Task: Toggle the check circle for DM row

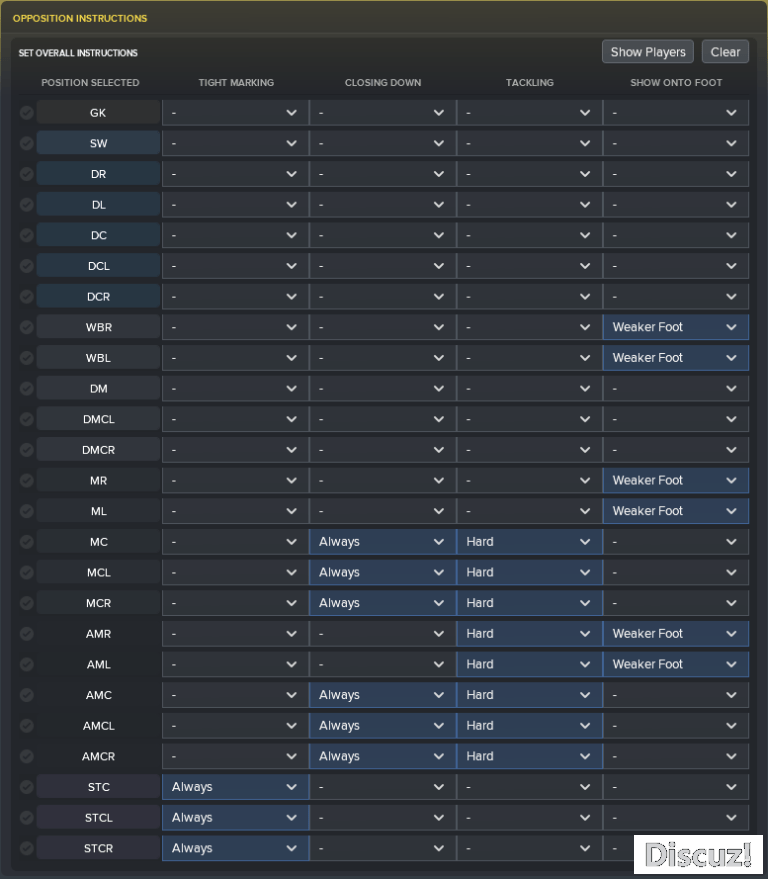Action: click(x=26, y=388)
